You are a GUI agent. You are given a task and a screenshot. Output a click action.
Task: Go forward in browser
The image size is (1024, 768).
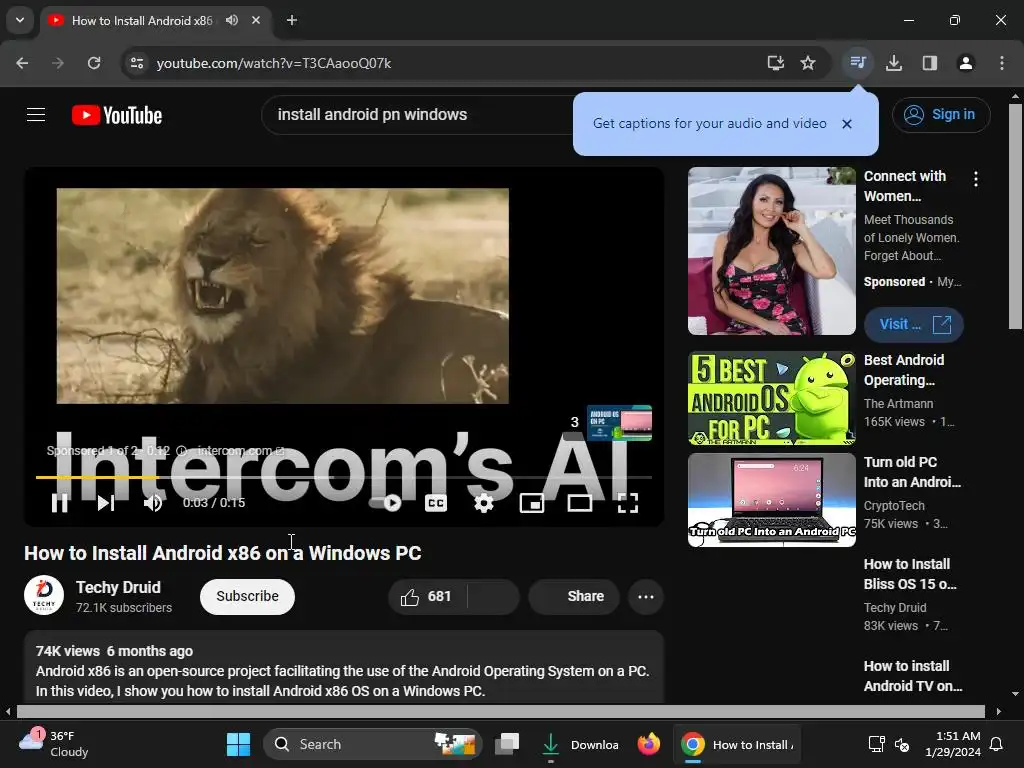click(x=58, y=63)
